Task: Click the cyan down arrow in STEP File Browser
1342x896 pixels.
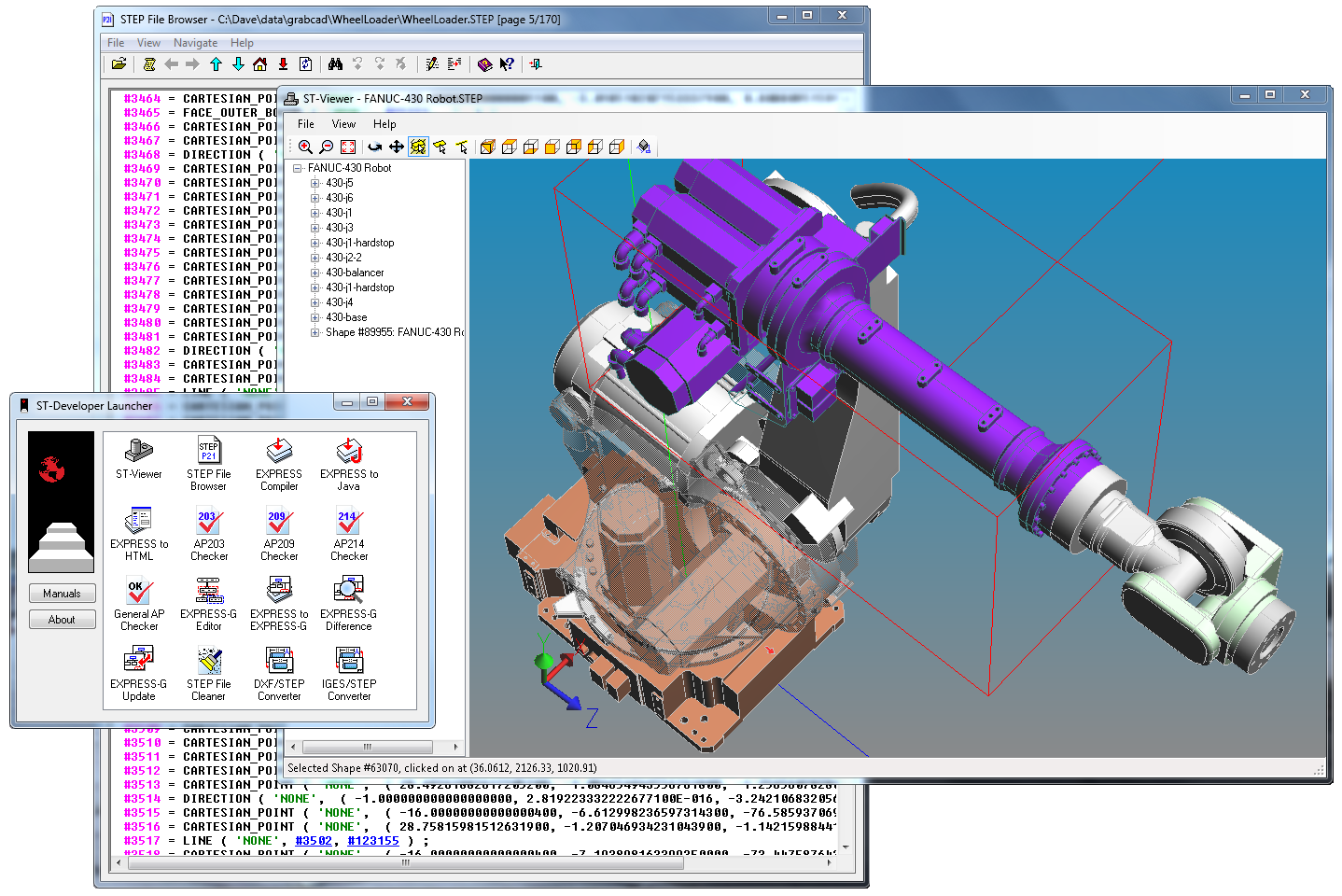Action: (238, 64)
